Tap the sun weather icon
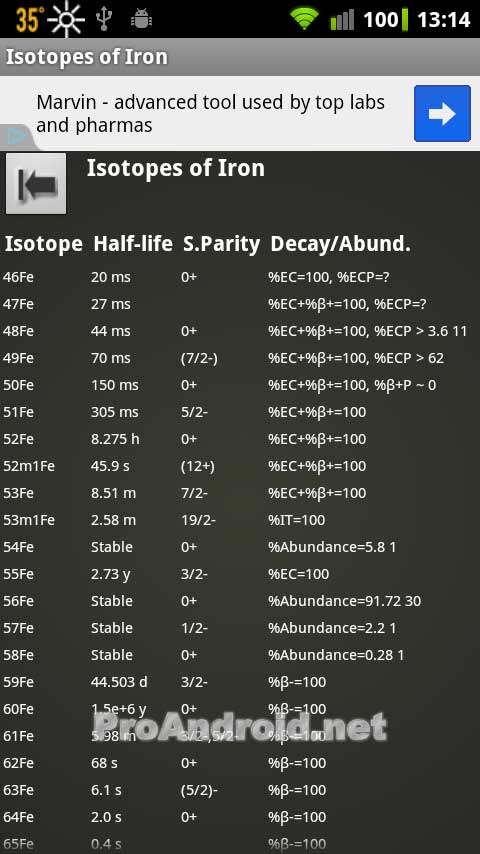Screen dimensions: 480x854 coord(66,20)
